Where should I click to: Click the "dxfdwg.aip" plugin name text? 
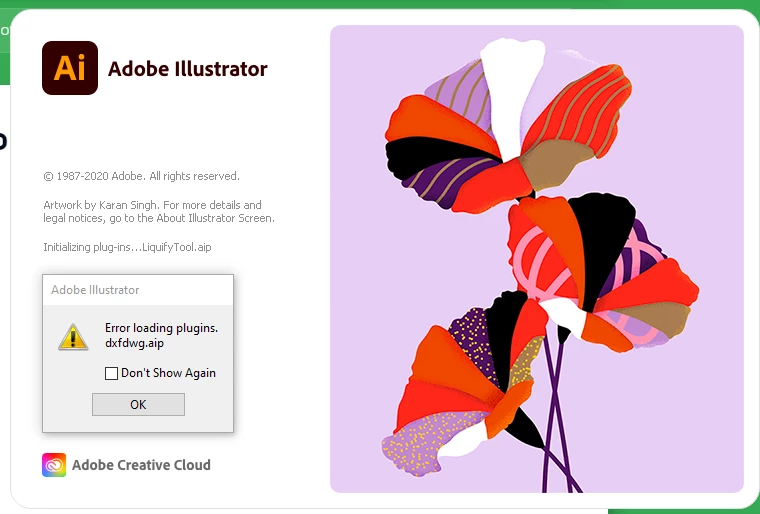pyautogui.click(x=134, y=343)
